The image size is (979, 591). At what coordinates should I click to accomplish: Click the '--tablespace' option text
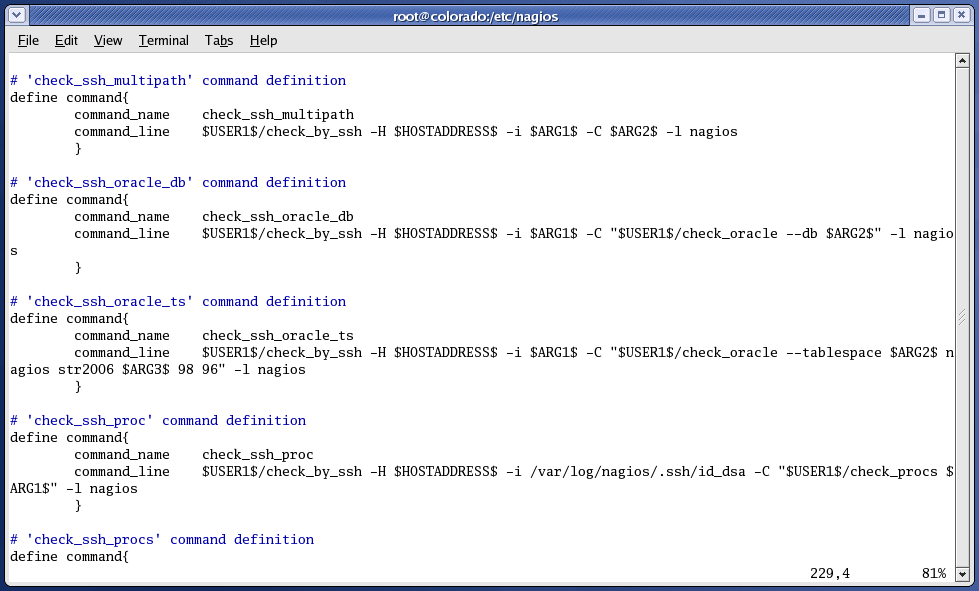[834, 353]
